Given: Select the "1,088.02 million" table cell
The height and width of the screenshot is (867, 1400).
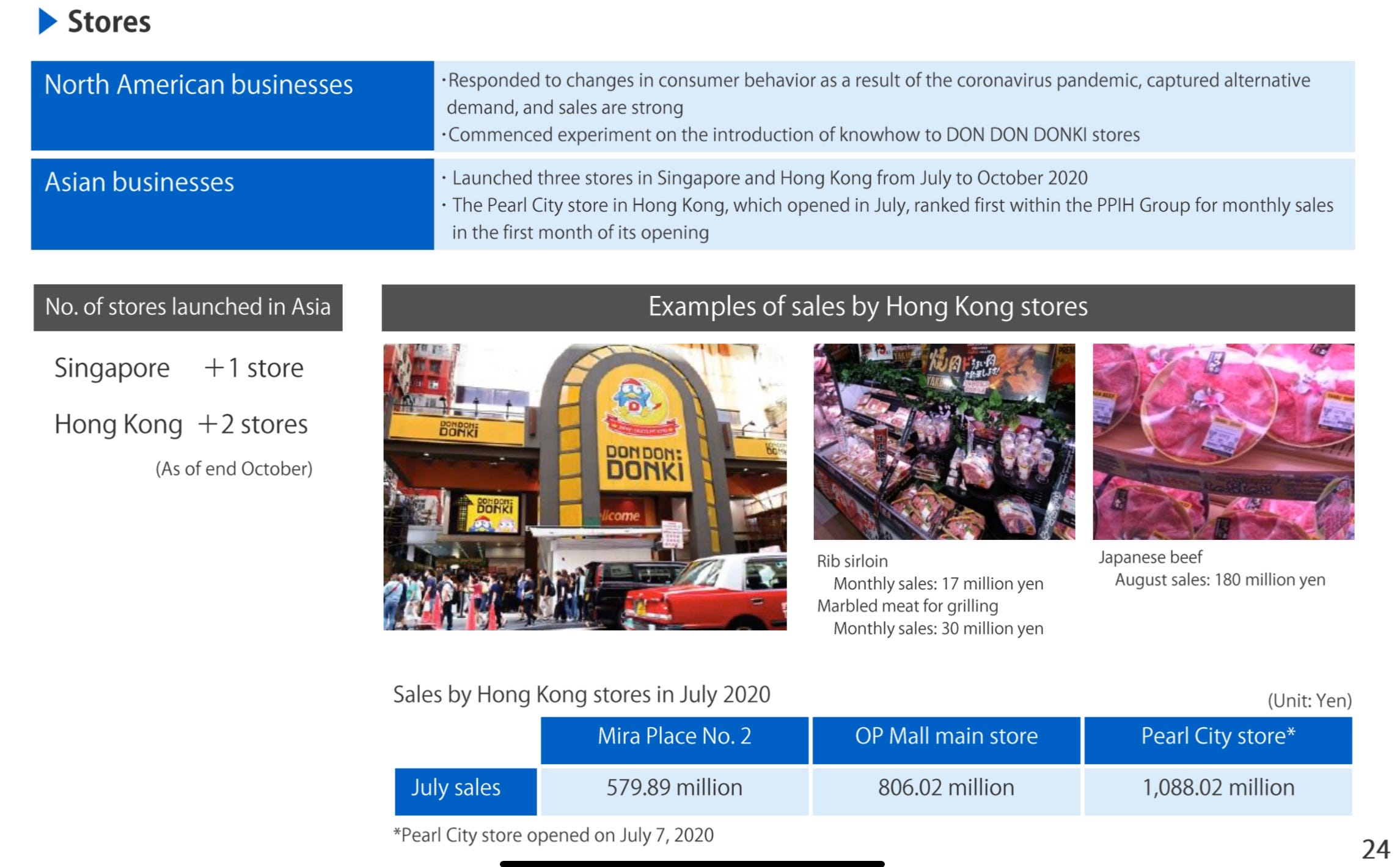Looking at the screenshot, I should click(1219, 792).
